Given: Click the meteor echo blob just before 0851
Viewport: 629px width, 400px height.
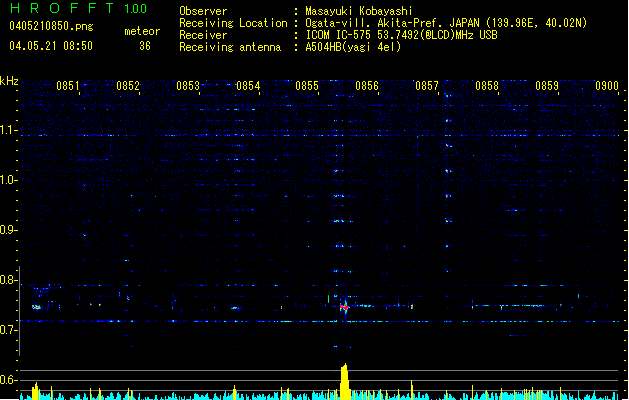Looking at the screenshot, I should tap(37, 307).
